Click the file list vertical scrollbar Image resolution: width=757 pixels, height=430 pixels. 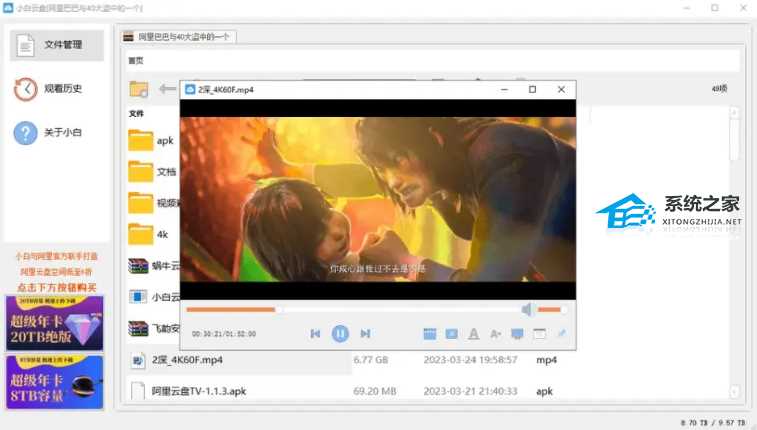734,253
